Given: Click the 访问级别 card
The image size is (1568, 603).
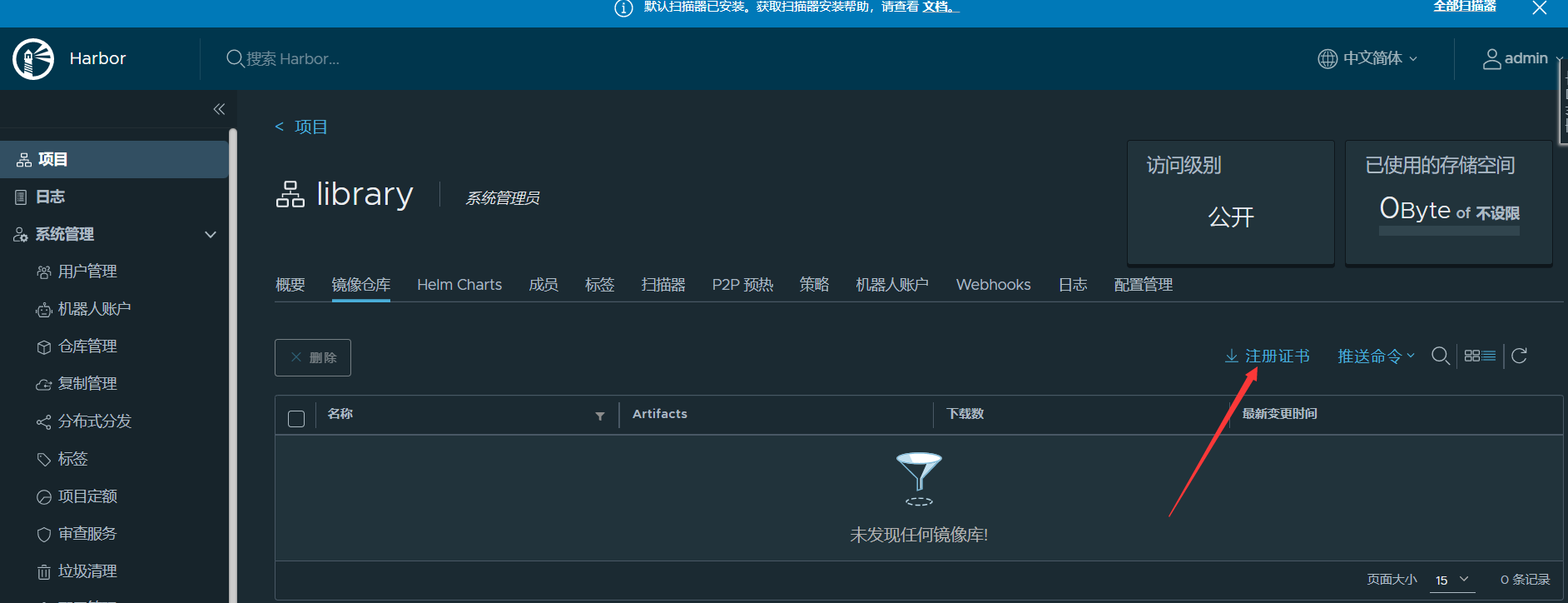Looking at the screenshot, I should (1230, 202).
